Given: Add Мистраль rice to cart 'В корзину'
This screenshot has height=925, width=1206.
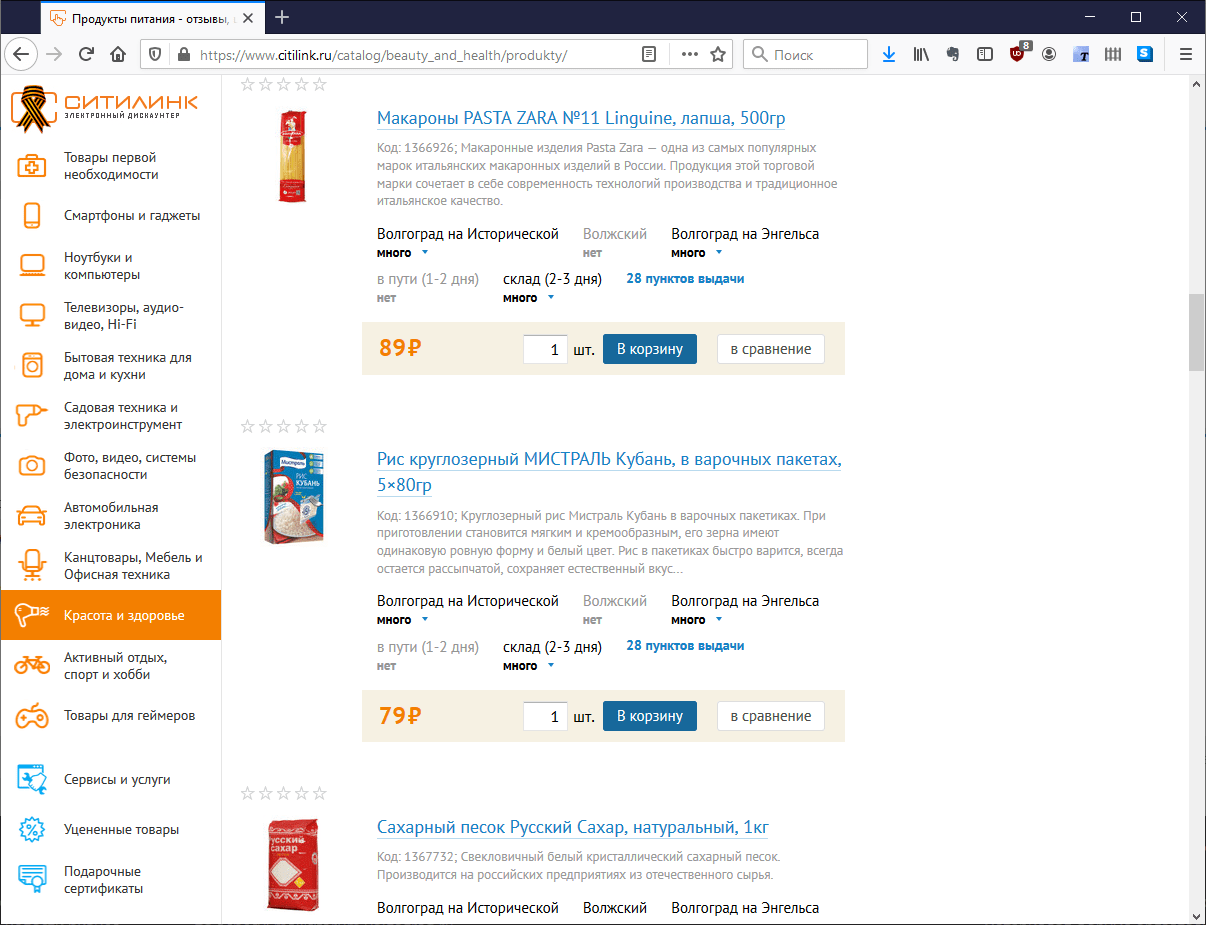Looking at the screenshot, I should (x=650, y=716).
